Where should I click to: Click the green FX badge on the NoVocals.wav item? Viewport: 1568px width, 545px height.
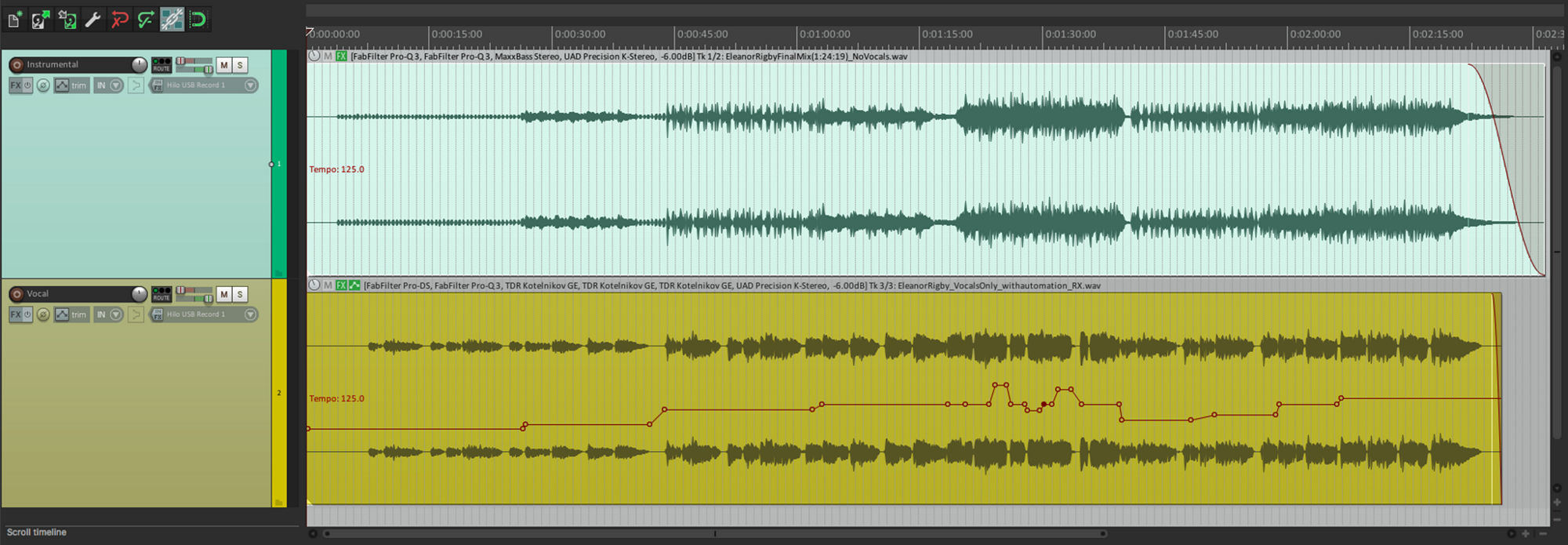(342, 56)
